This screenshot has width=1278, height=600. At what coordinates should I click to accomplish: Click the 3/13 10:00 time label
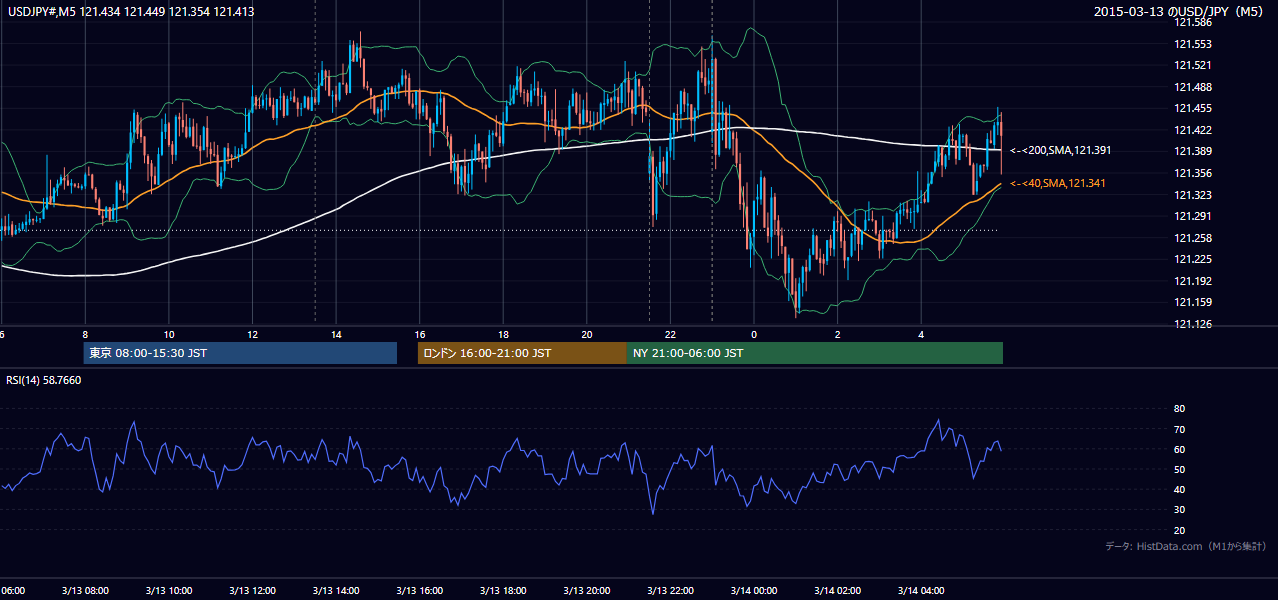(x=168, y=591)
